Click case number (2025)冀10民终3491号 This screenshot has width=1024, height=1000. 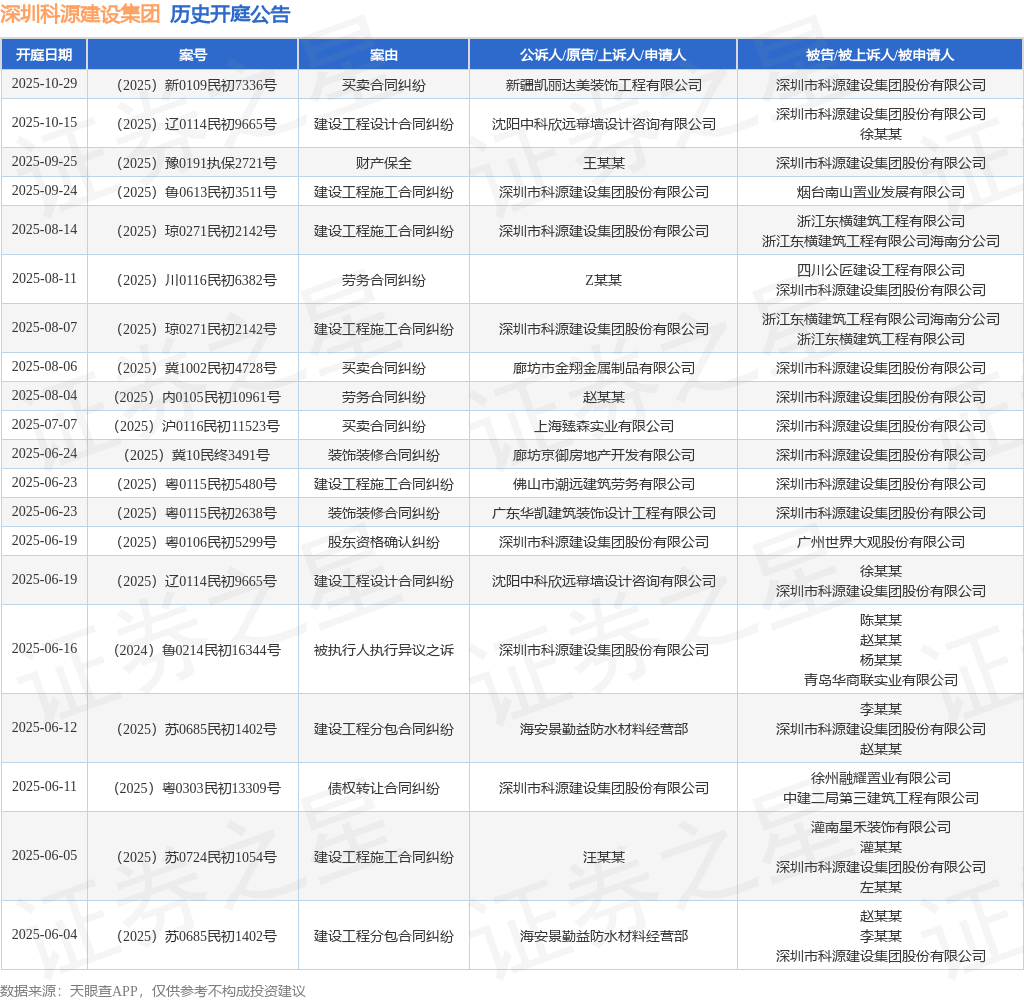tap(196, 455)
